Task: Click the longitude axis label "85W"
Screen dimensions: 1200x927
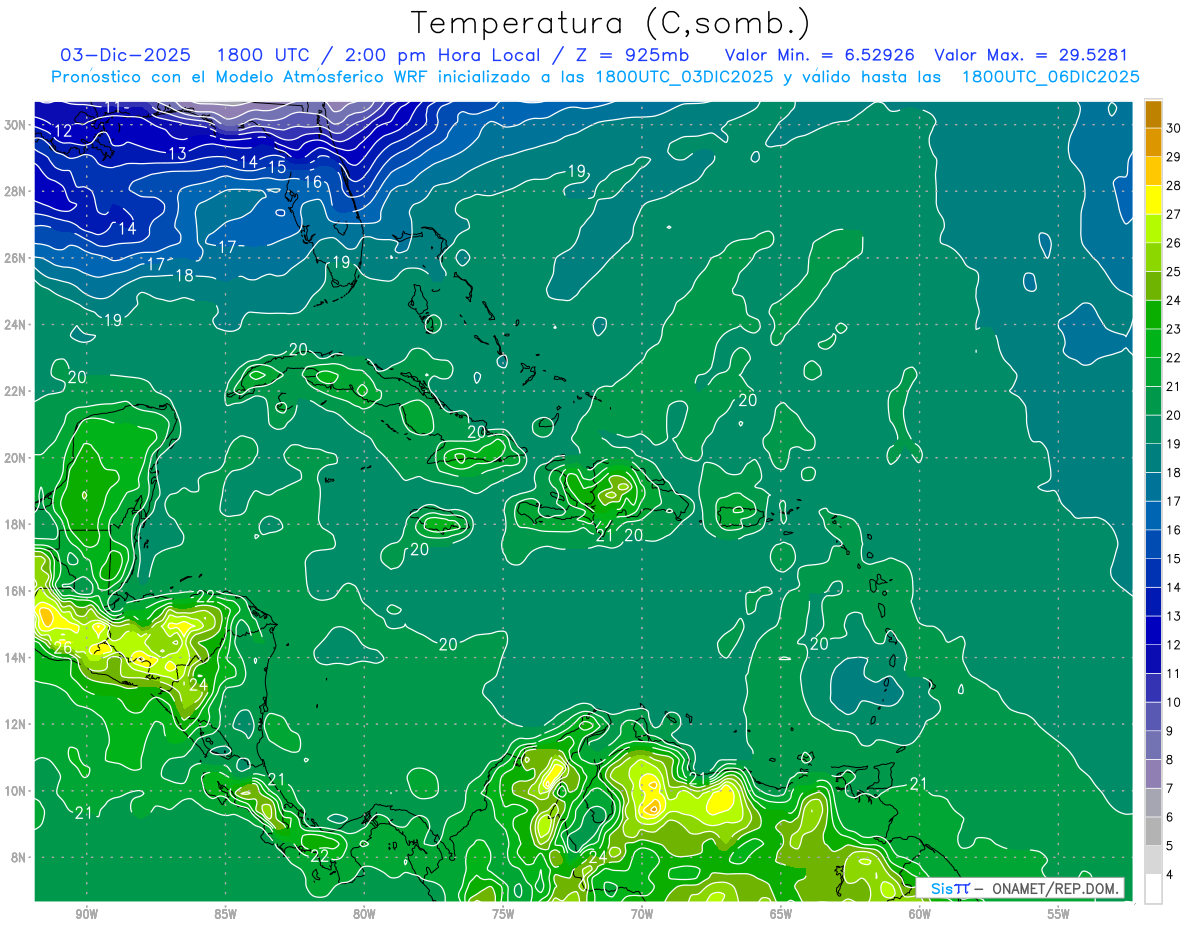Action: click(x=225, y=914)
